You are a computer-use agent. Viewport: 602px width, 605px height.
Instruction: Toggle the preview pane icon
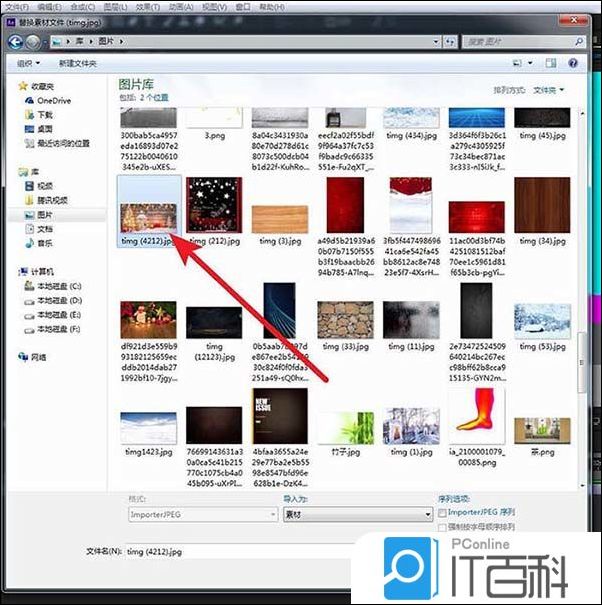(551, 63)
